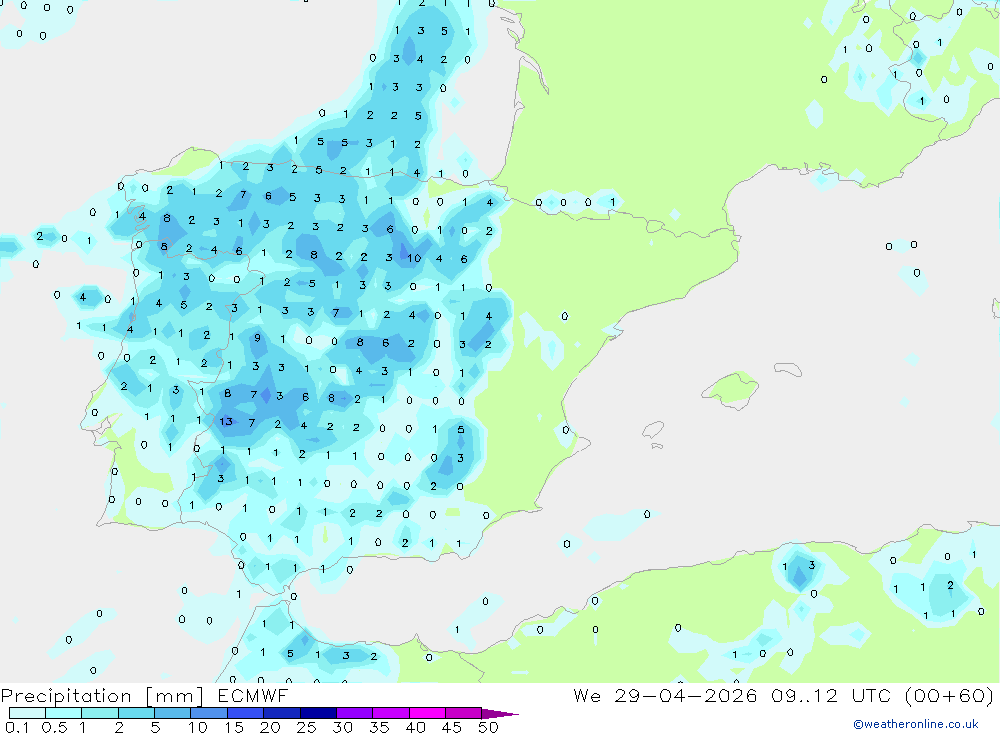1000x733 pixels.
Task: Click the '(00+60)' forecast offset text
Action: 949,695
